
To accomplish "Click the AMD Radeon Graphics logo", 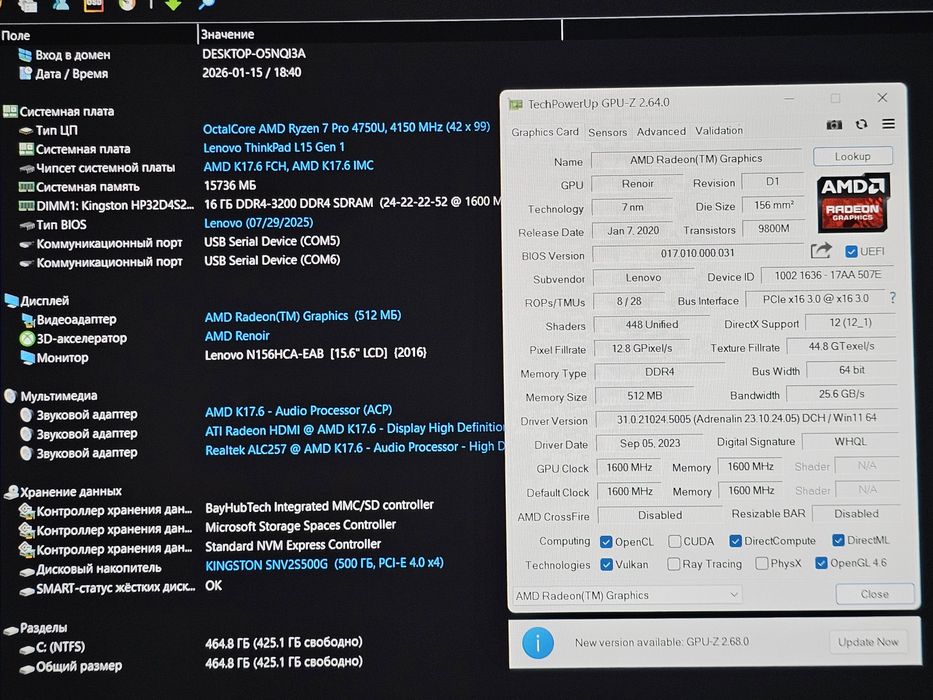I will click(853, 202).
